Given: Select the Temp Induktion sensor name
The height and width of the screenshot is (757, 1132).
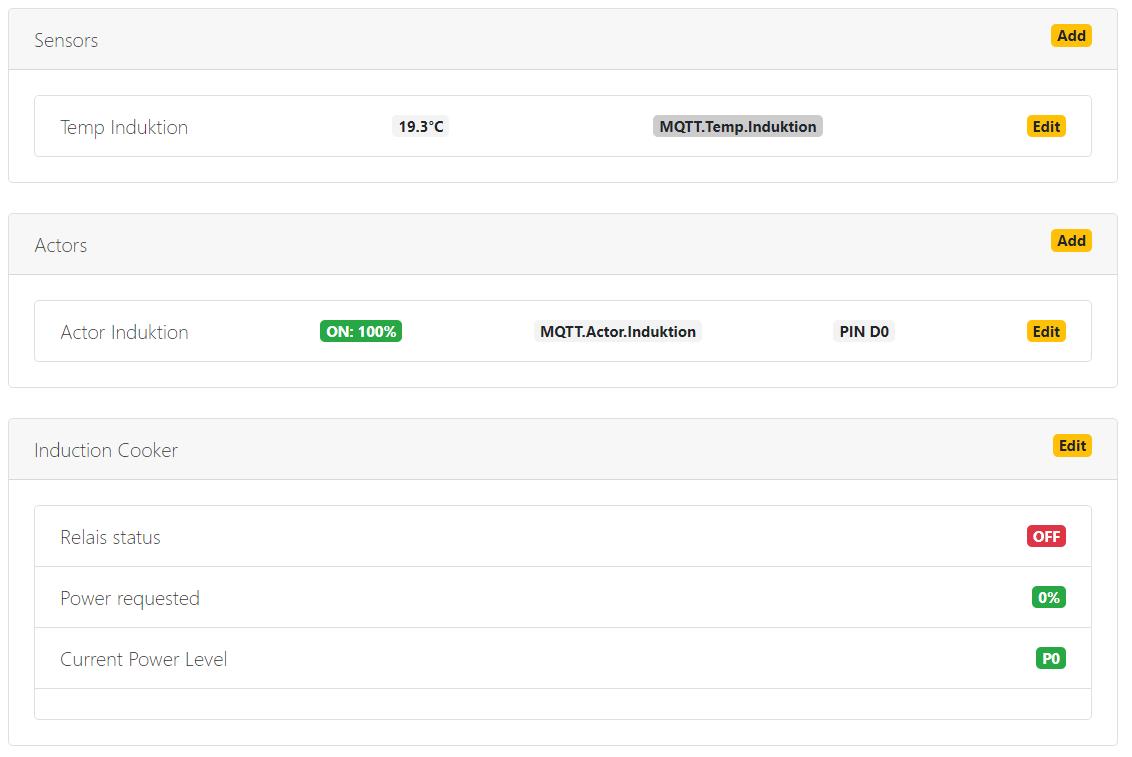Looking at the screenshot, I should click(x=124, y=127).
